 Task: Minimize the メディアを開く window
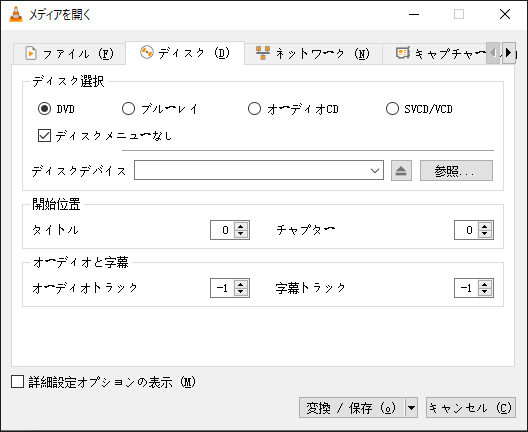click(x=414, y=14)
